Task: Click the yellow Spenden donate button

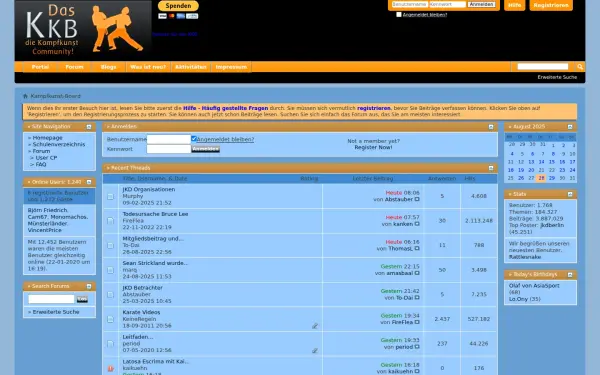Action: (x=178, y=6)
